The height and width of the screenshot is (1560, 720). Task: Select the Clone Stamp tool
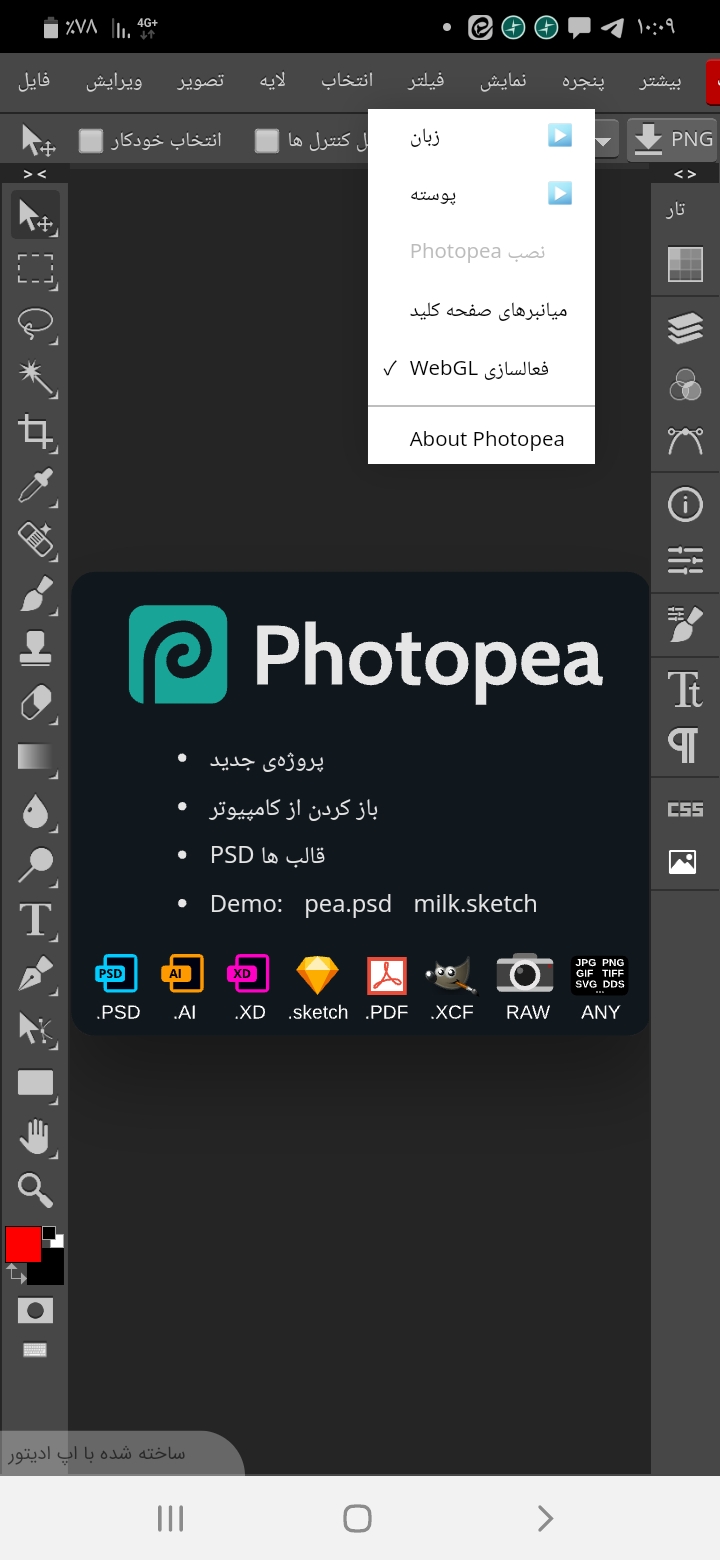click(35, 649)
